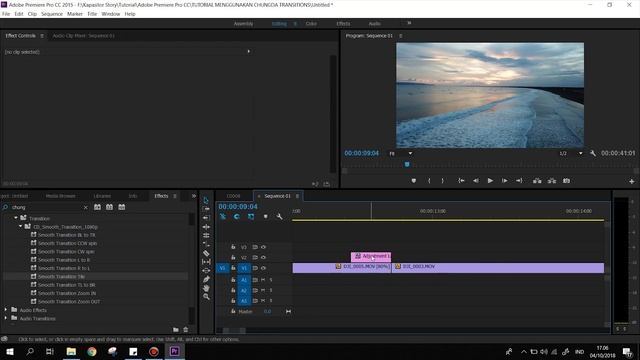The width and height of the screenshot is (640, 360).
Task: Toggle lock on track V3
Action: (x=233, y=247)
